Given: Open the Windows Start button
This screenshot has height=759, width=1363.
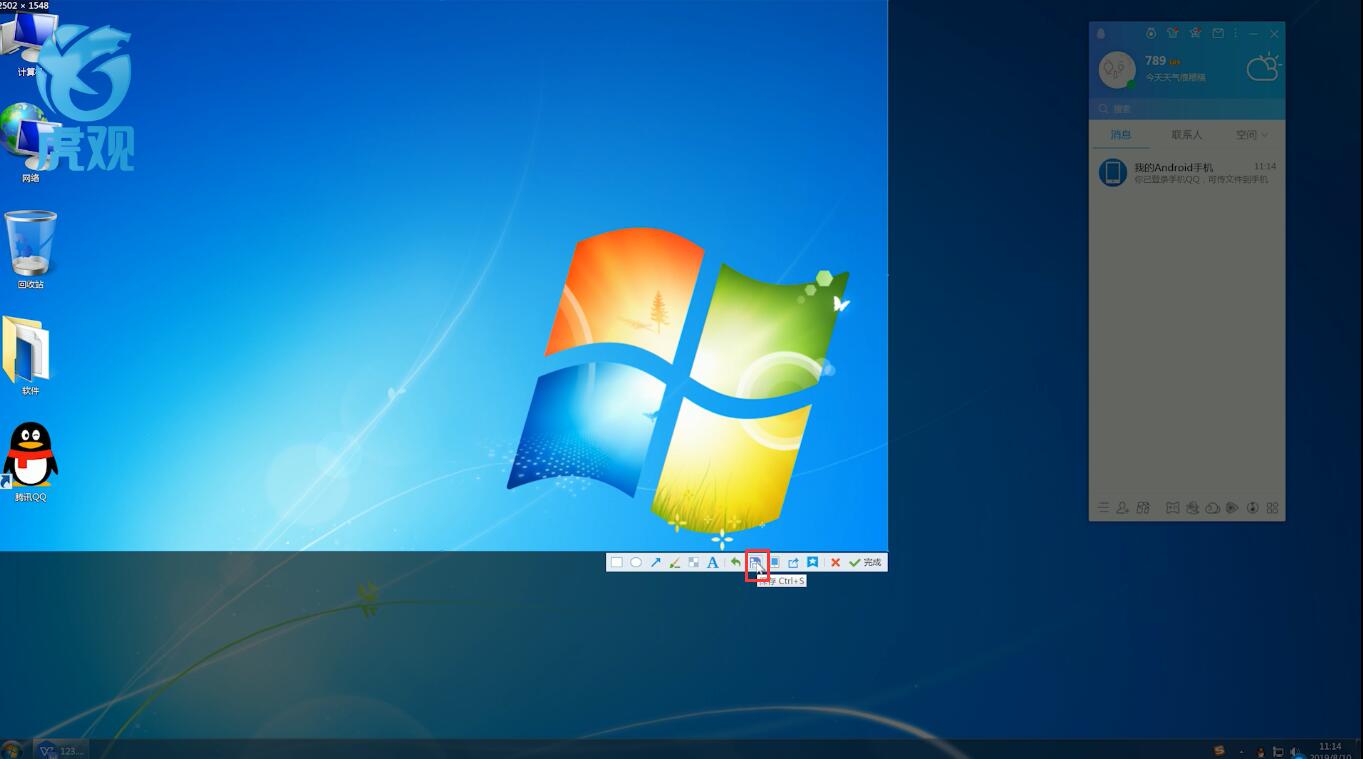Looking at the screenshot, I should [12, 750].
